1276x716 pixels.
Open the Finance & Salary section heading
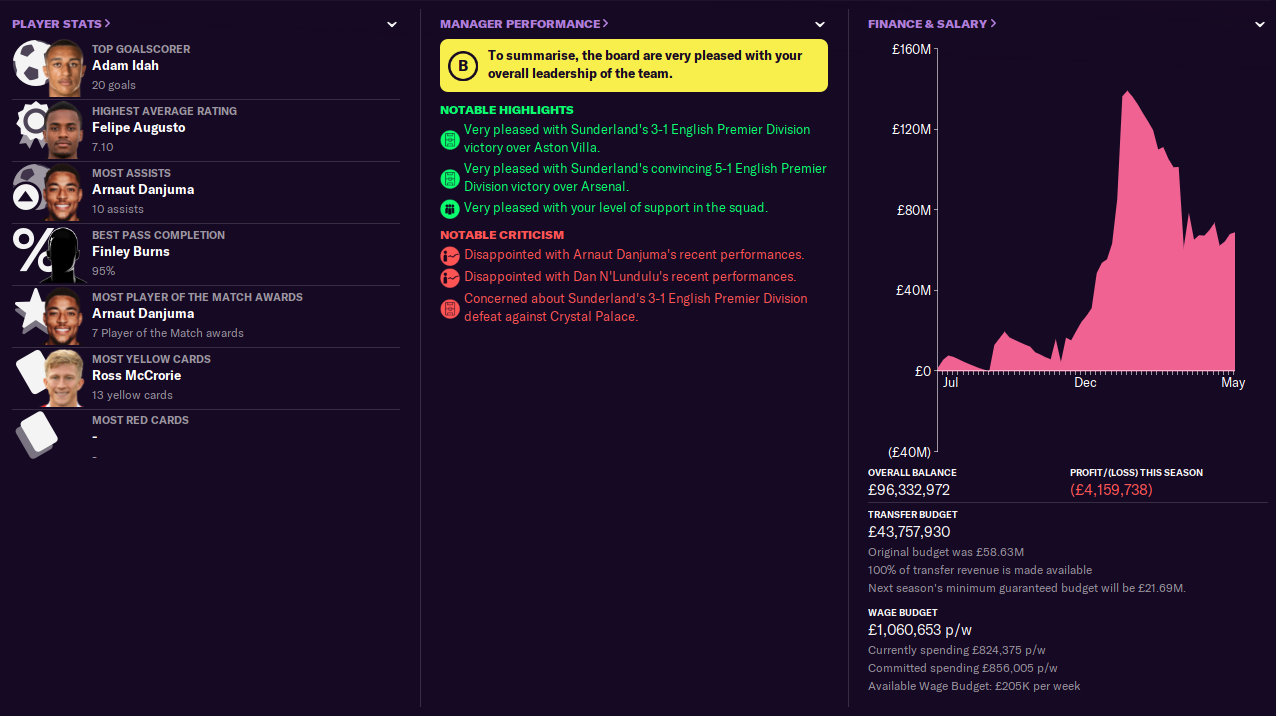pyautogui.click(x=932, y=23)
